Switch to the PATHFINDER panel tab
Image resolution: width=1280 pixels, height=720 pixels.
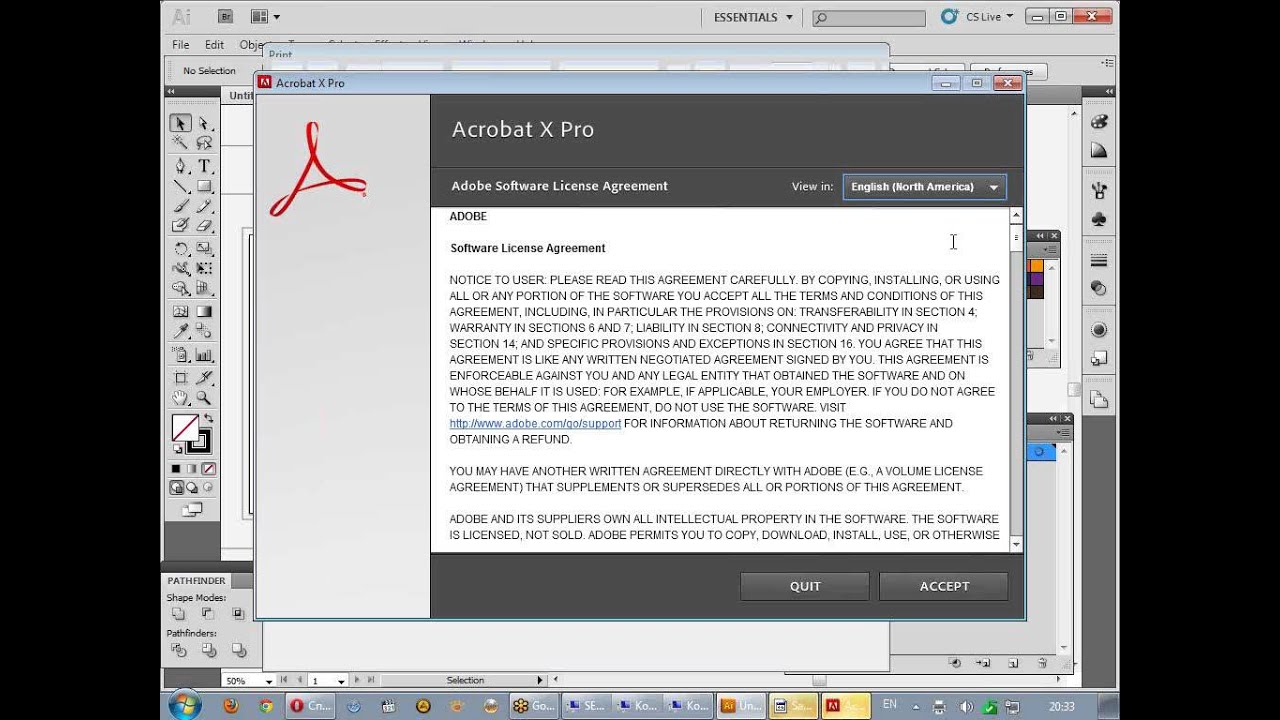[x=196, y=581]
